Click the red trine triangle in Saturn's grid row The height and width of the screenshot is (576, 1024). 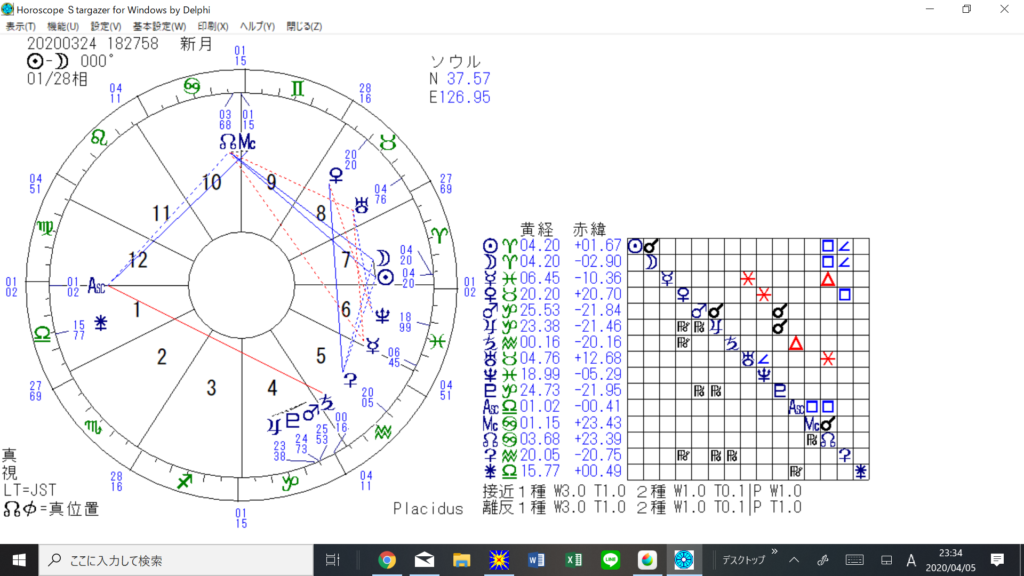[x=795, y=343]
